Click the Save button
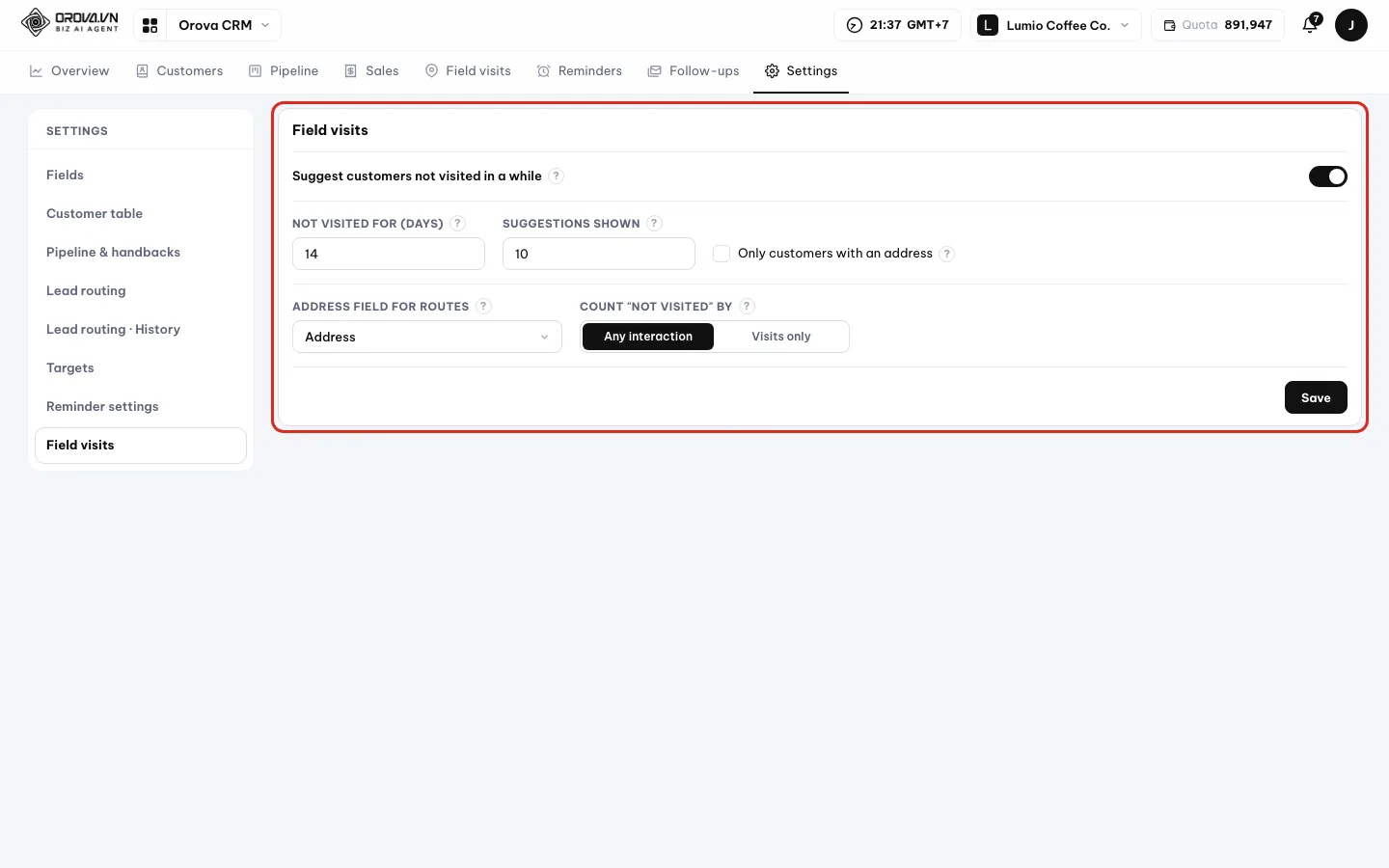This screenshot has width=1389, height=868. tap(1316, 397)
